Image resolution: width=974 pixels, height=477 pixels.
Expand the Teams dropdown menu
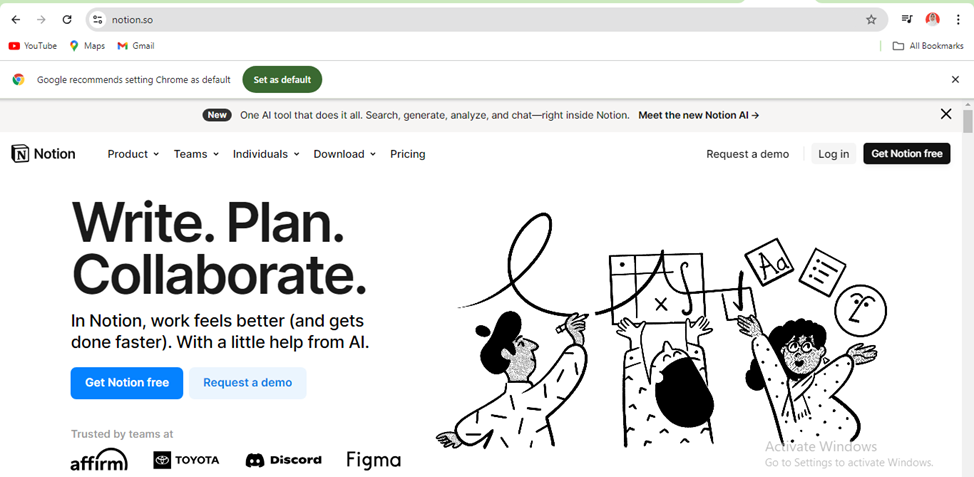click(x=196, y=154)
